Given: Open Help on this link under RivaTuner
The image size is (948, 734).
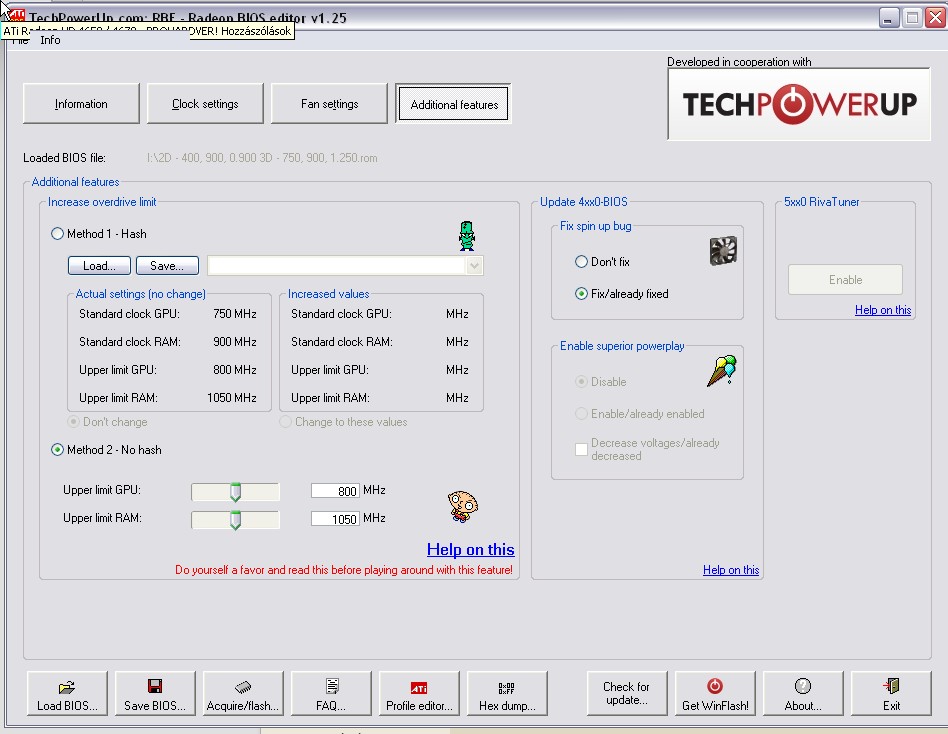Looking at the screenshot, I should (x=883, y=310).
